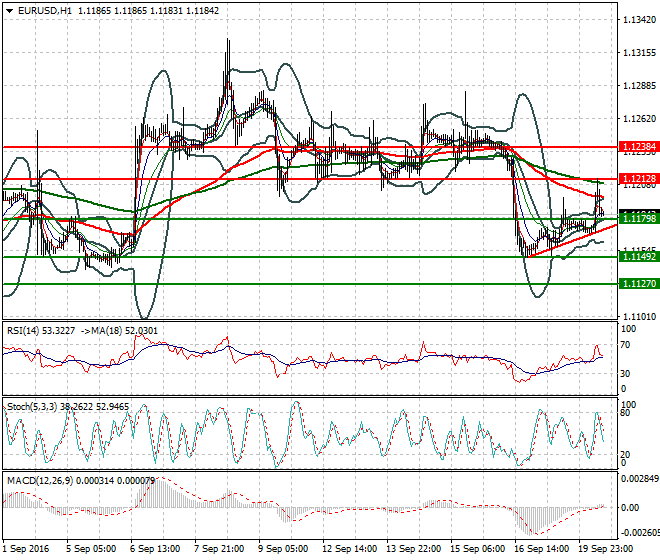Click the 7 Sep 21:00 time axis label
Image resolution: width=660 pixels, height=560 pixels.
click(219, 549)
